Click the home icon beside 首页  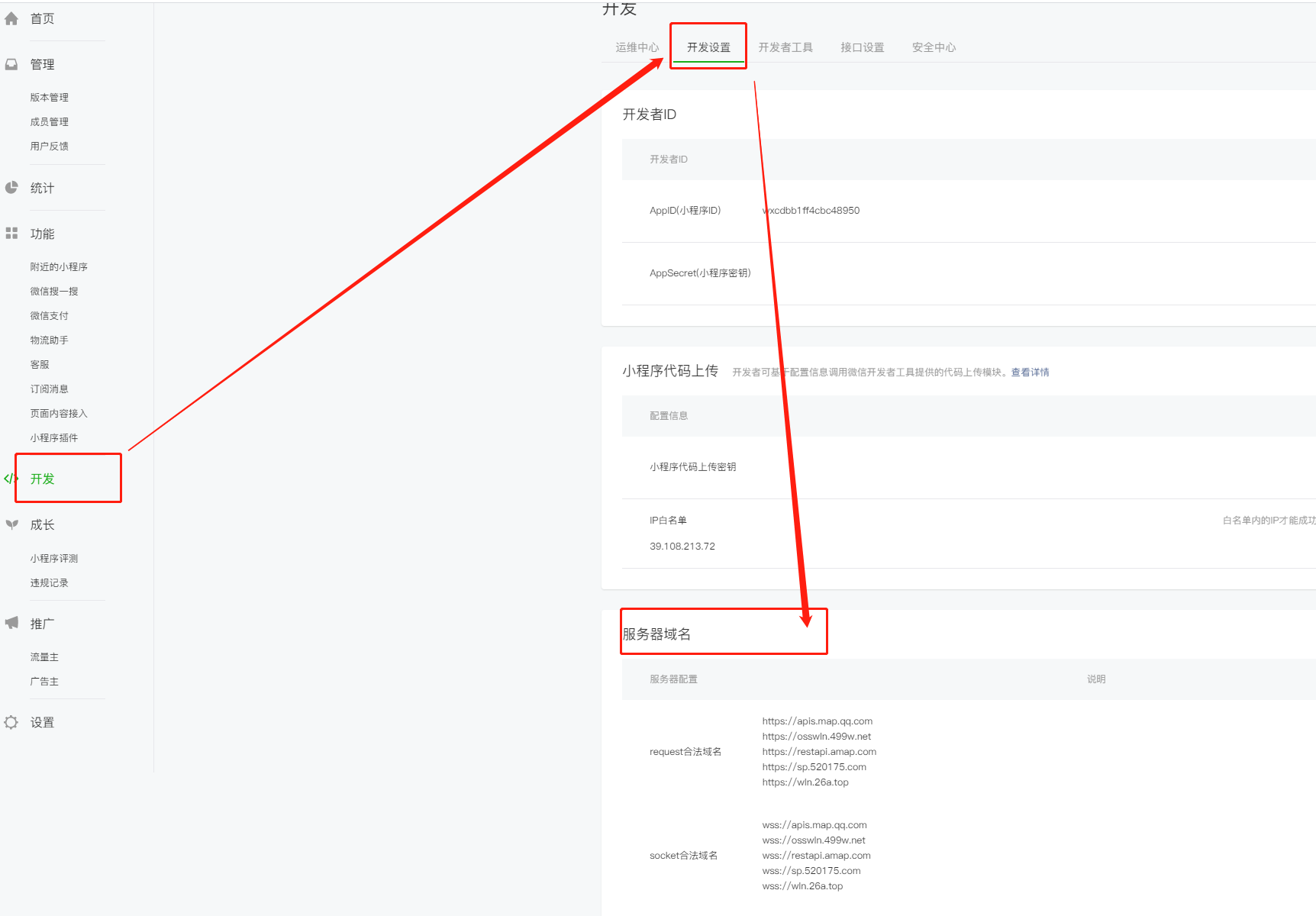[x=11, y=19]
